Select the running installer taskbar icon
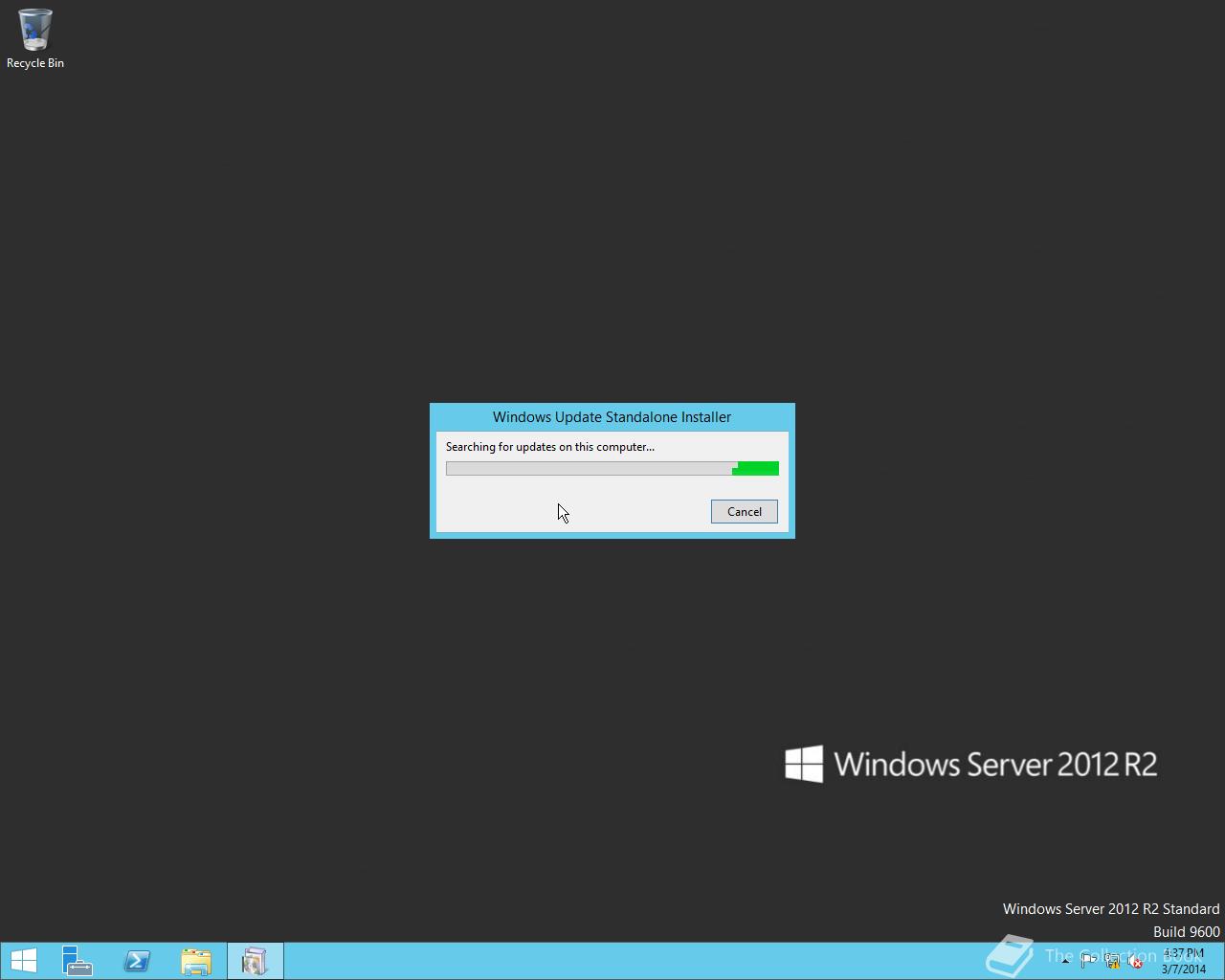 [255, 961]
